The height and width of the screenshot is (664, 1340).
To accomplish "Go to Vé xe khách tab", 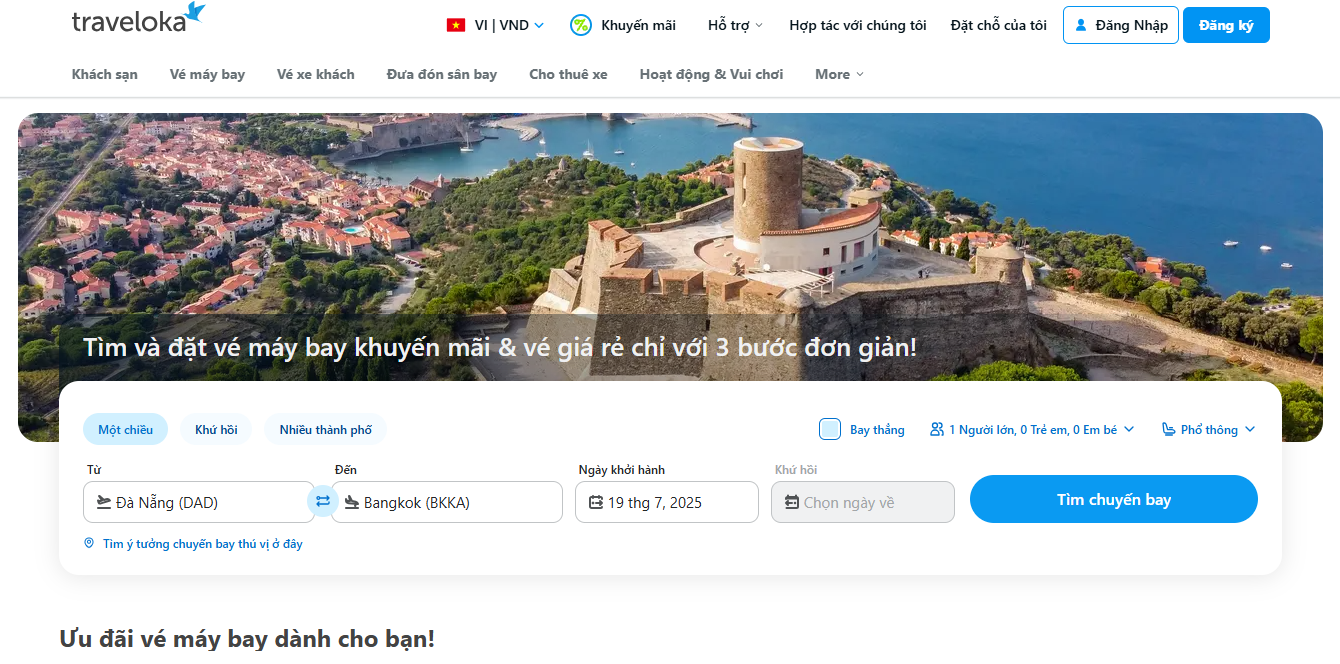I will click(315, 74).
